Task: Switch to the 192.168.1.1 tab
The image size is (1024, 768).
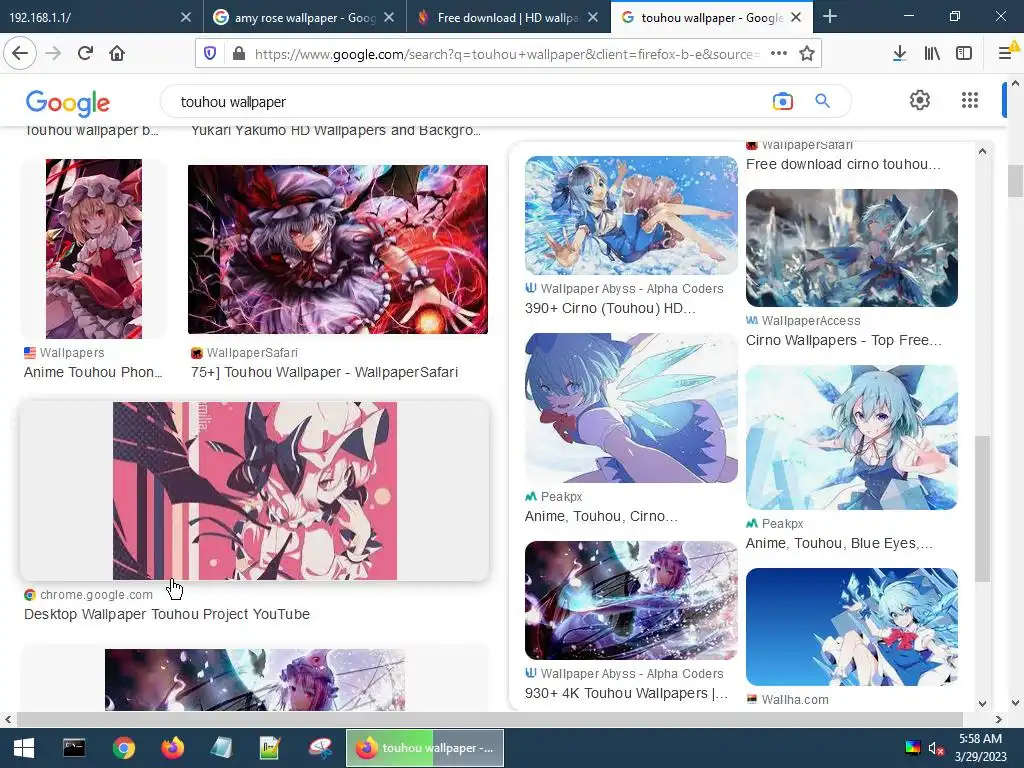Action: pyautogui.click(x=89, y=18)
